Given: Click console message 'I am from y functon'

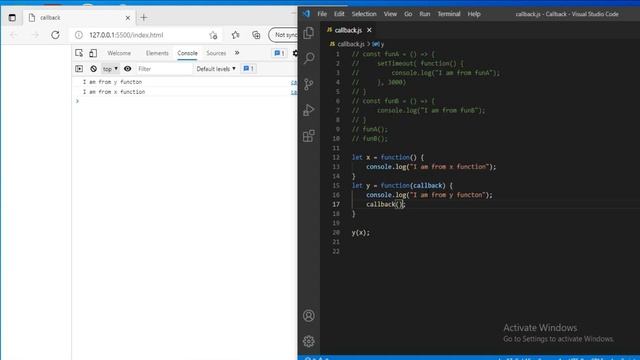Looking at the screenshot, I should [x=112, y=82].
